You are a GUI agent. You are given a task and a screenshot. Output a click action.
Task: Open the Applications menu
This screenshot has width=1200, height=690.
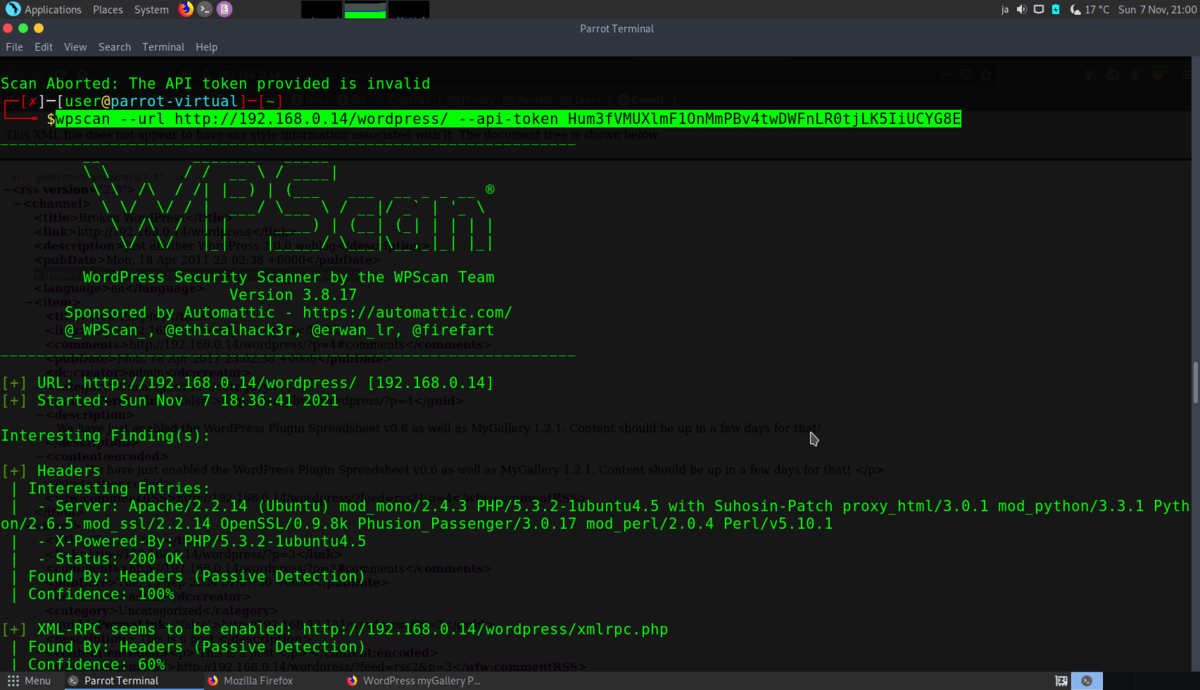click(53, 9)
